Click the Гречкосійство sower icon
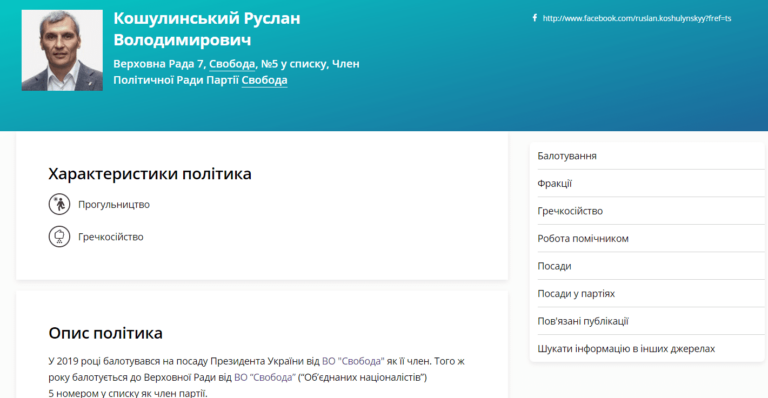 click(x=59, y=236)
